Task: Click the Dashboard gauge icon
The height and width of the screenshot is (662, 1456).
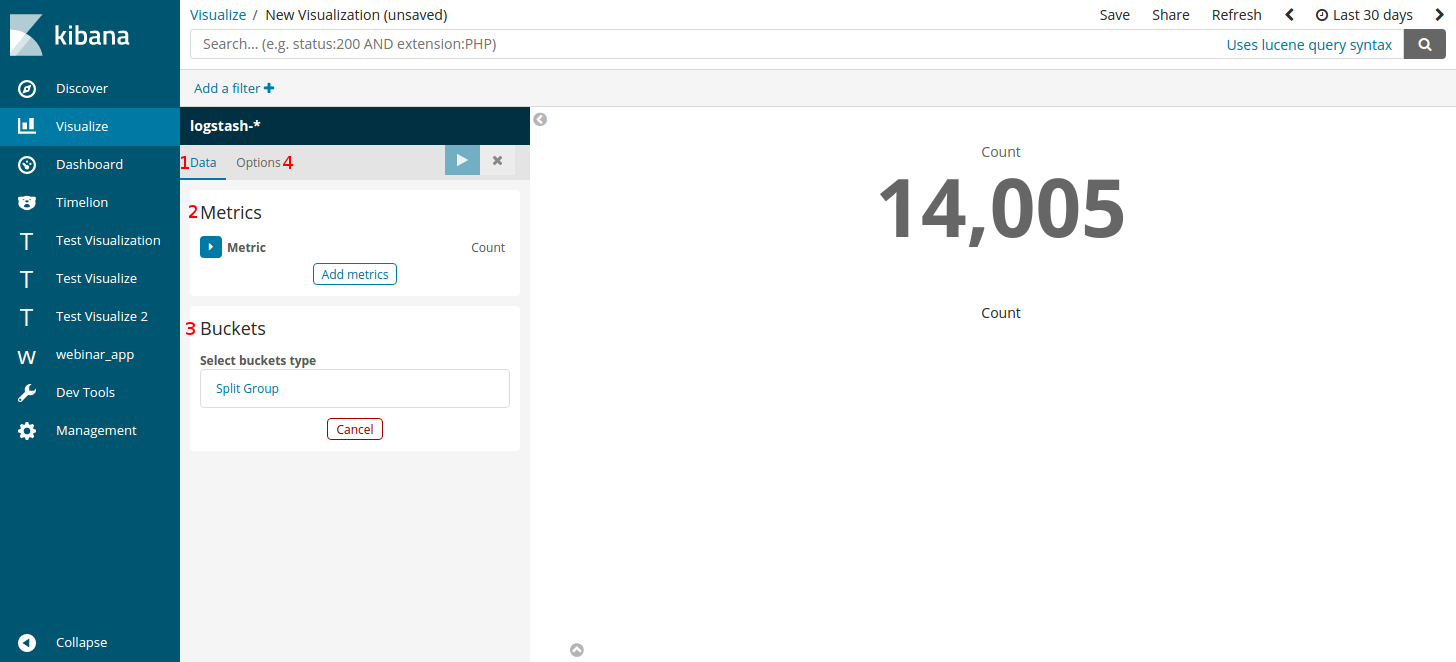Action: (x=27, y=165)
